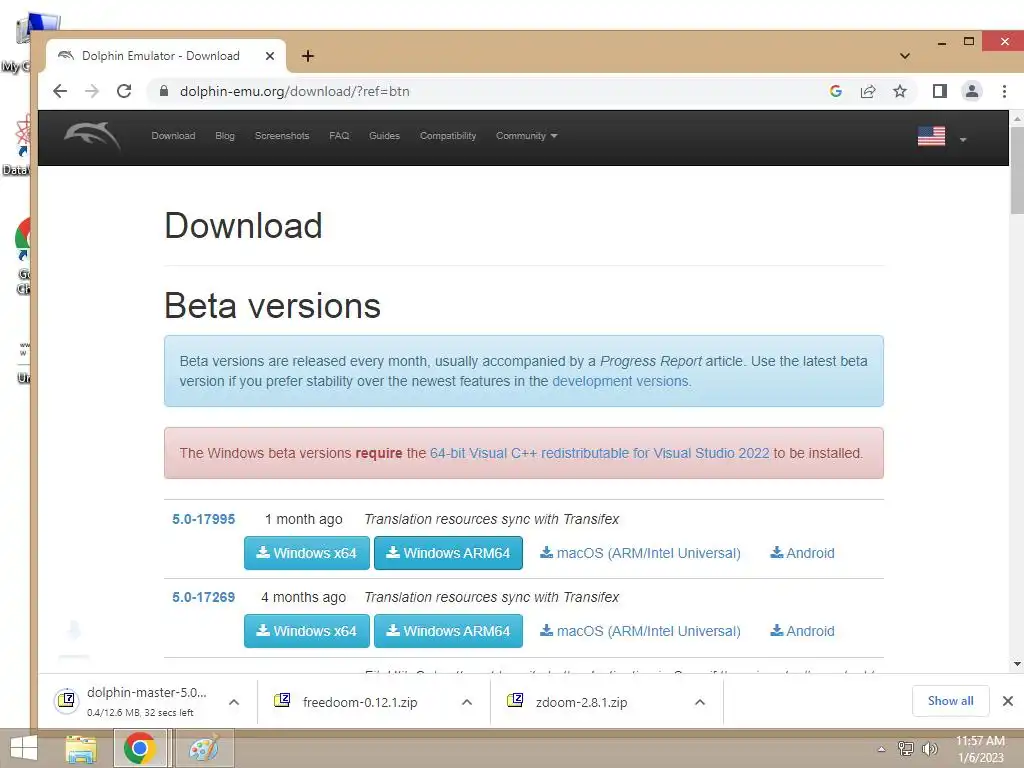Expand zdoom-2.8.1.zip options chevron
1024x768 pixels.
699,703
